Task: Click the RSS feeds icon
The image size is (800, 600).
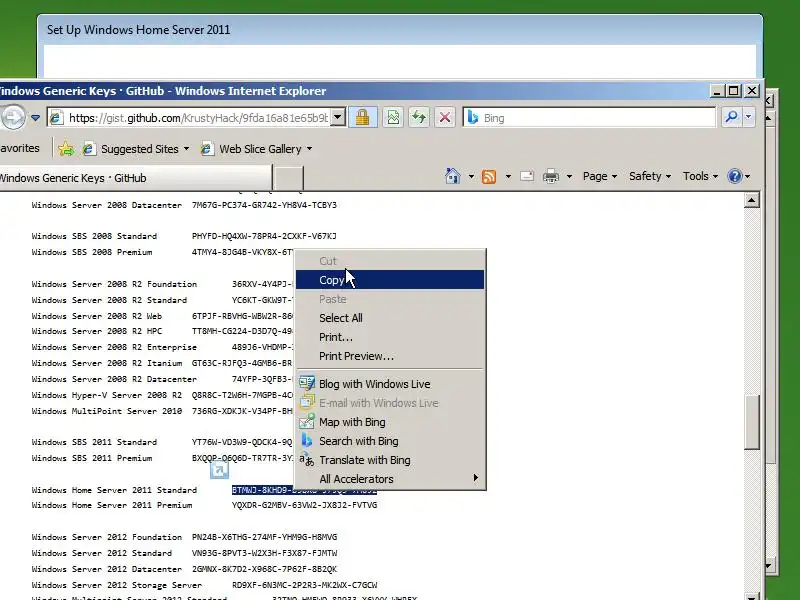Action: tap(489, 177)
